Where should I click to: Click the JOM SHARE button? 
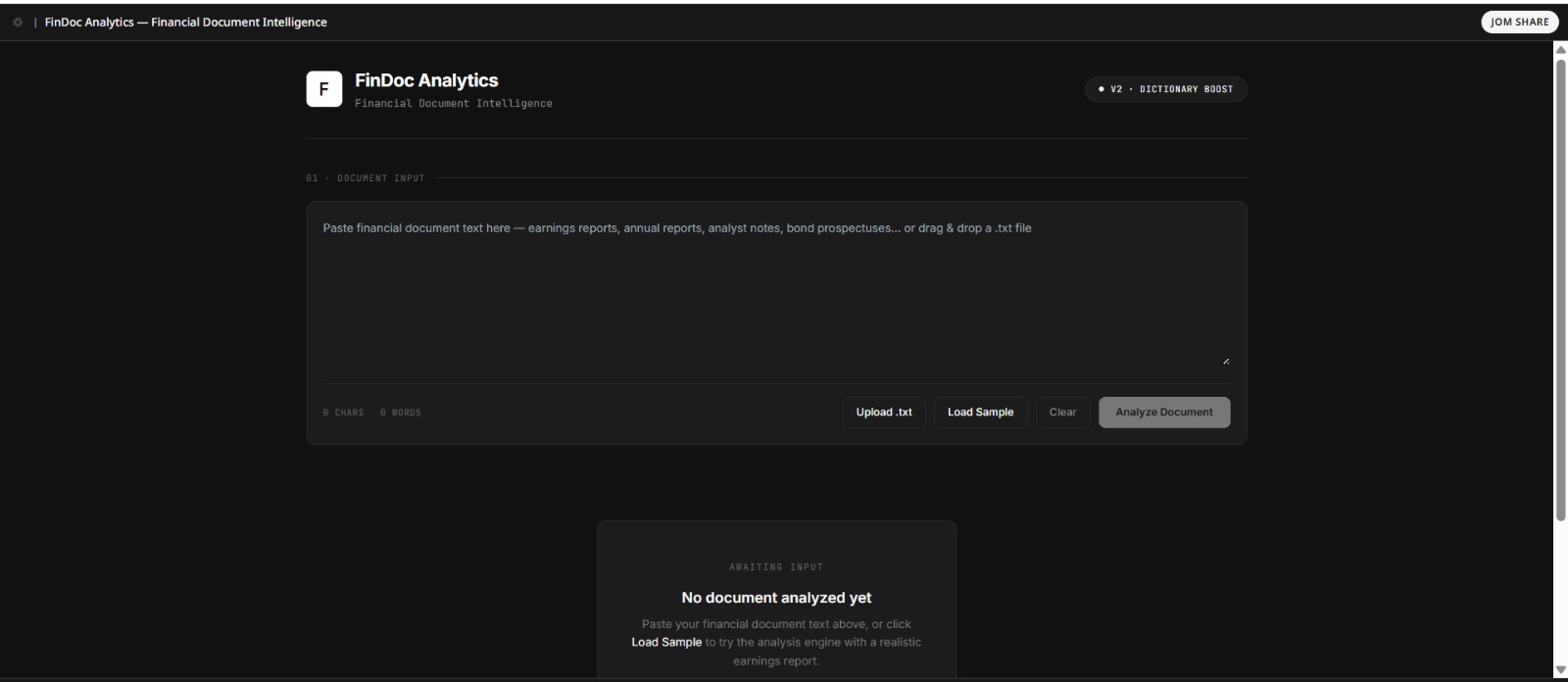click(x=1519, y=22)
